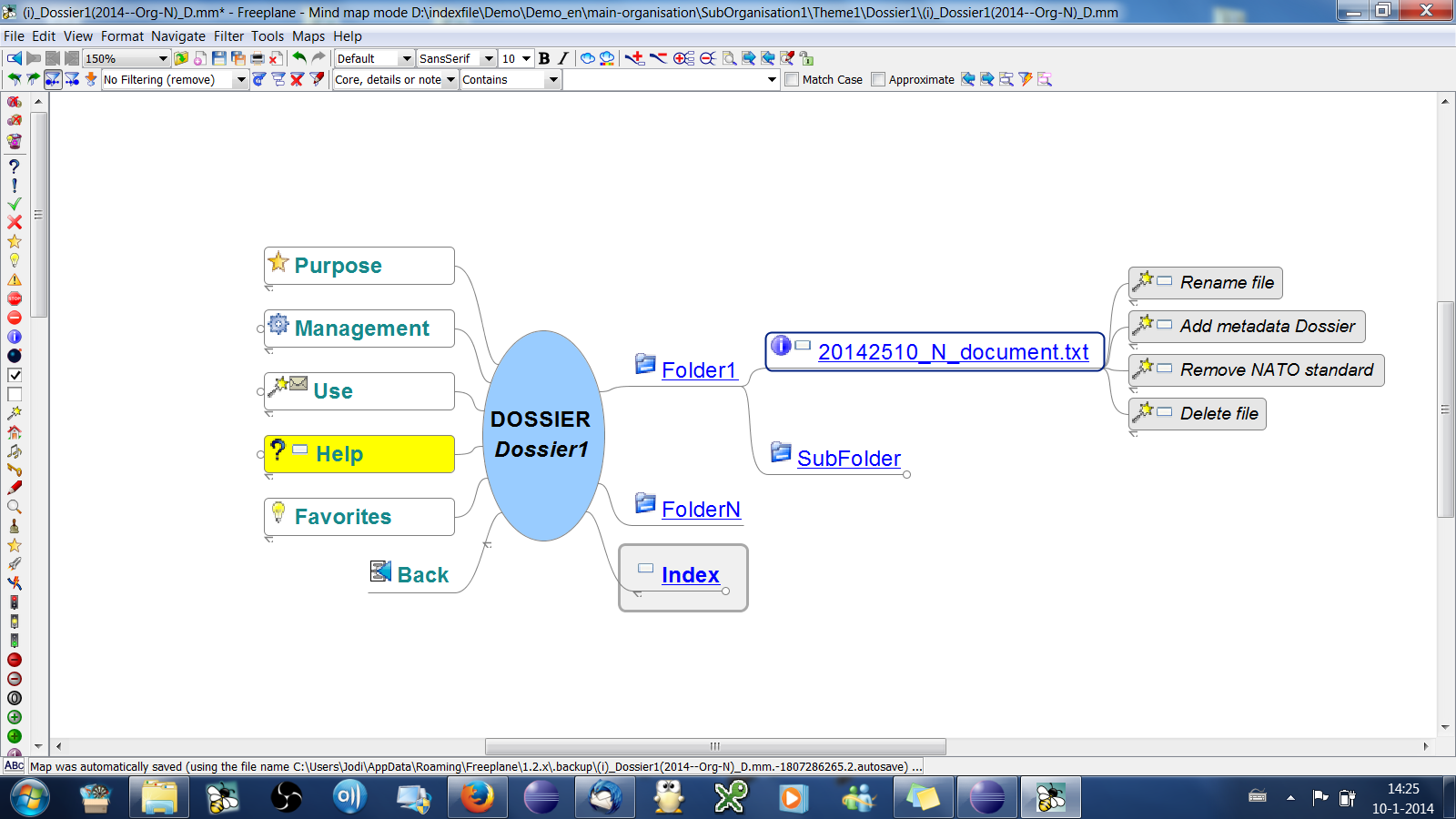
Task: Open the SansSerif font dropdown
Action: pyautogui.click(x=489, y=58)
